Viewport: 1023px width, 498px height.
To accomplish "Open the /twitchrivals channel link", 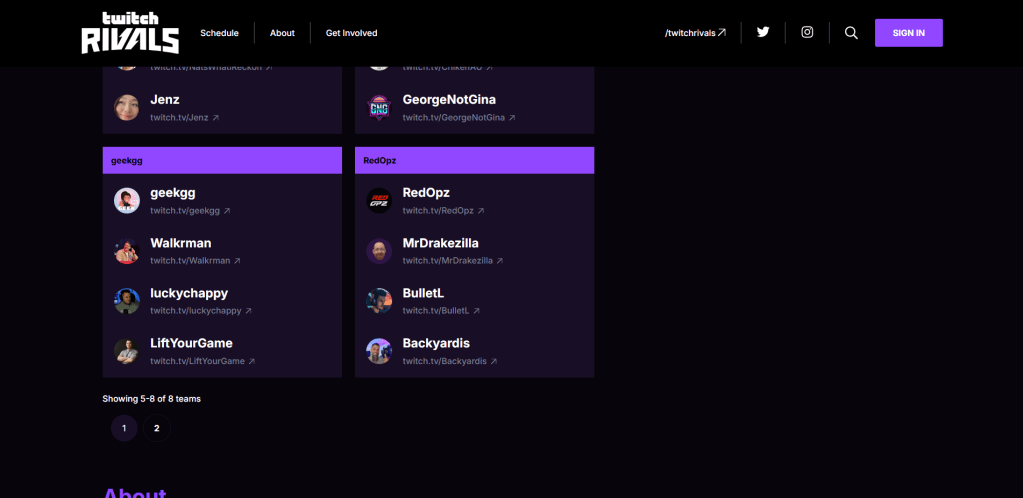I will click(x=695, y=33).
